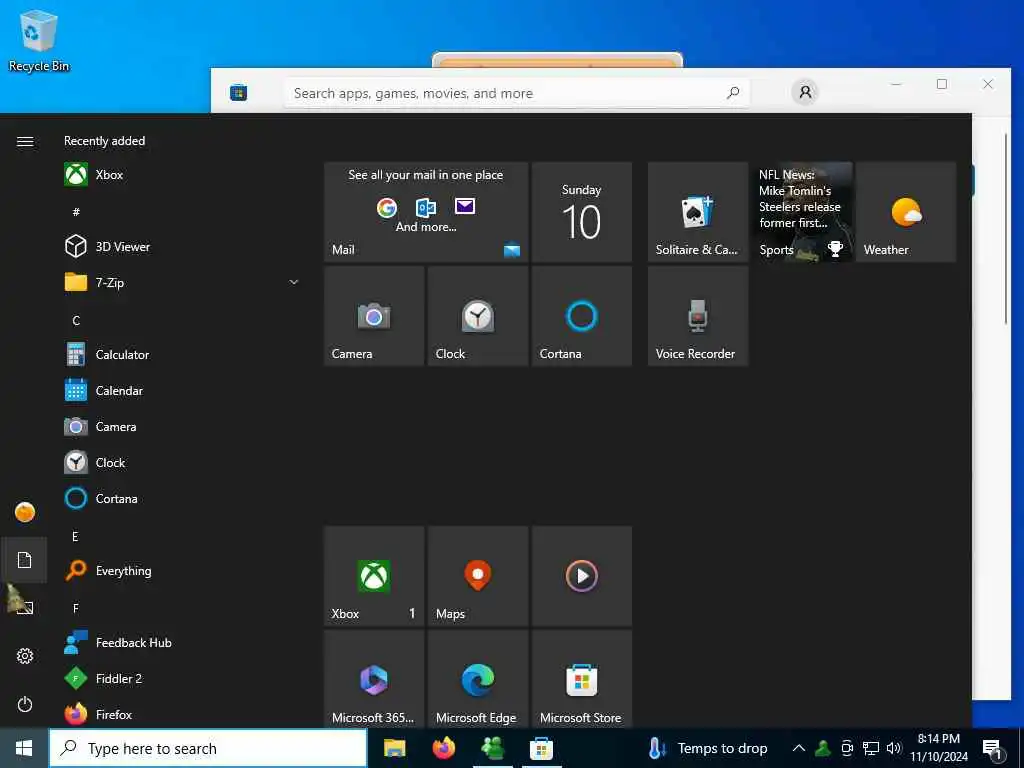Launch 3D Viewer from app list
The height and width of the screenshot is (768, 1024).
(x=182, y=247)
